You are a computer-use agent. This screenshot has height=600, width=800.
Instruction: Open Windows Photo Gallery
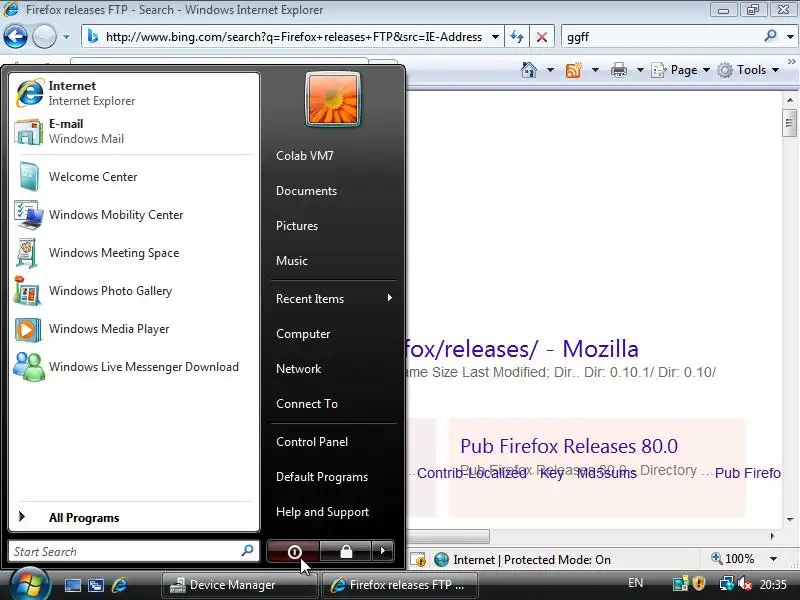134,291
